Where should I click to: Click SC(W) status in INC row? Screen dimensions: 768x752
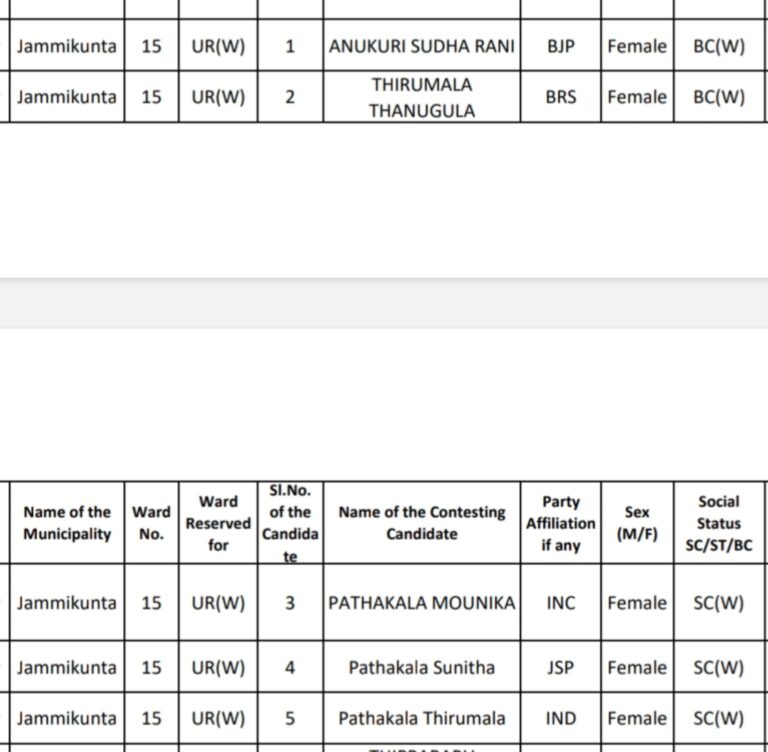(x=719, y=603)
